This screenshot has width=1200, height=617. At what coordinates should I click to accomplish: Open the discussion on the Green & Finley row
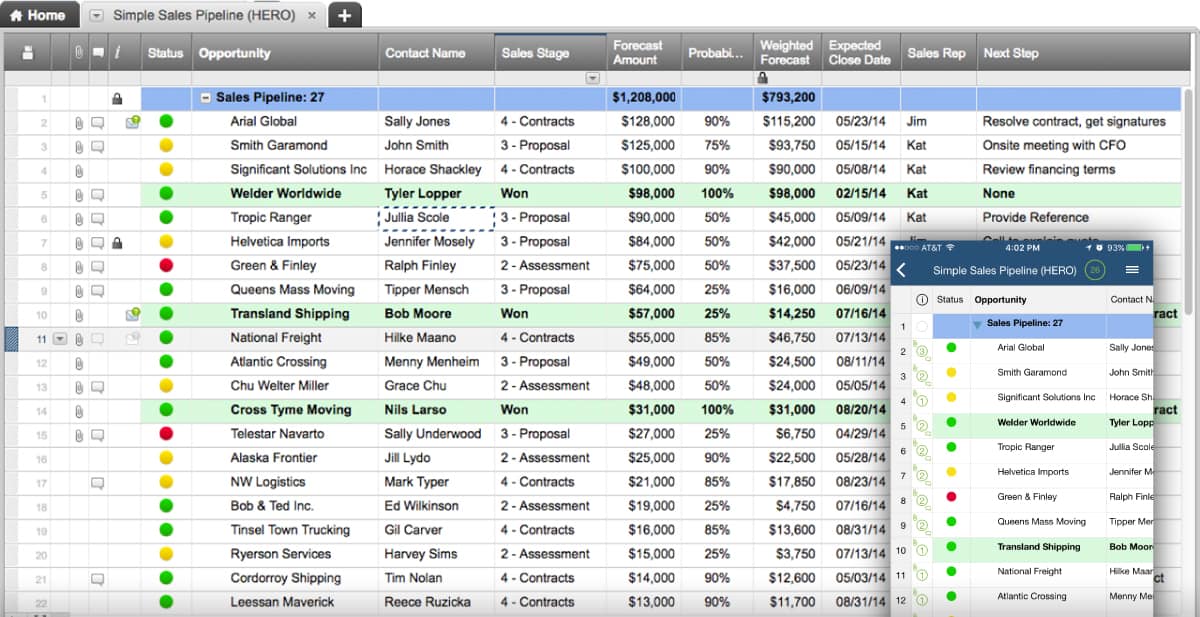click(x=98, y=266)
